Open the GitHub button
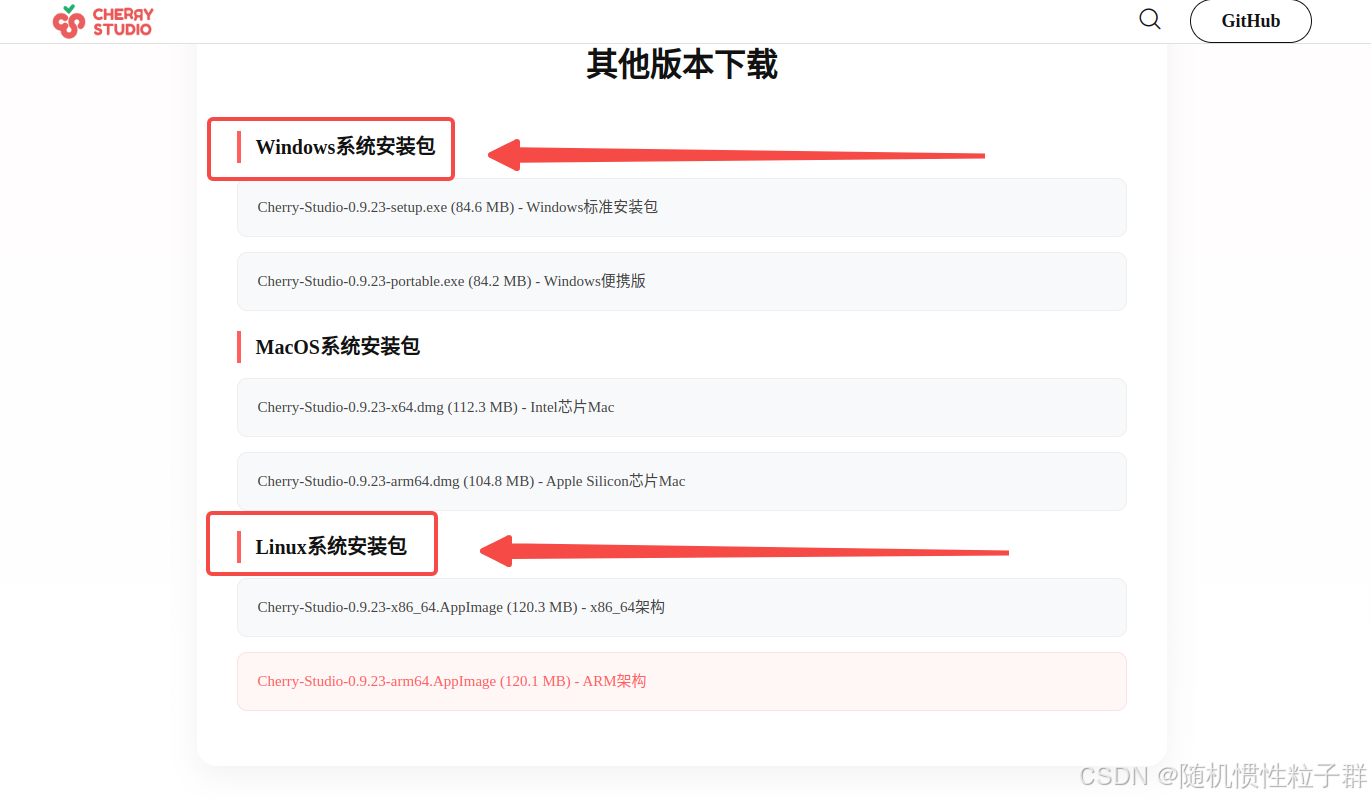Viewport: 1371px width, 799px height. (1250, 21)
